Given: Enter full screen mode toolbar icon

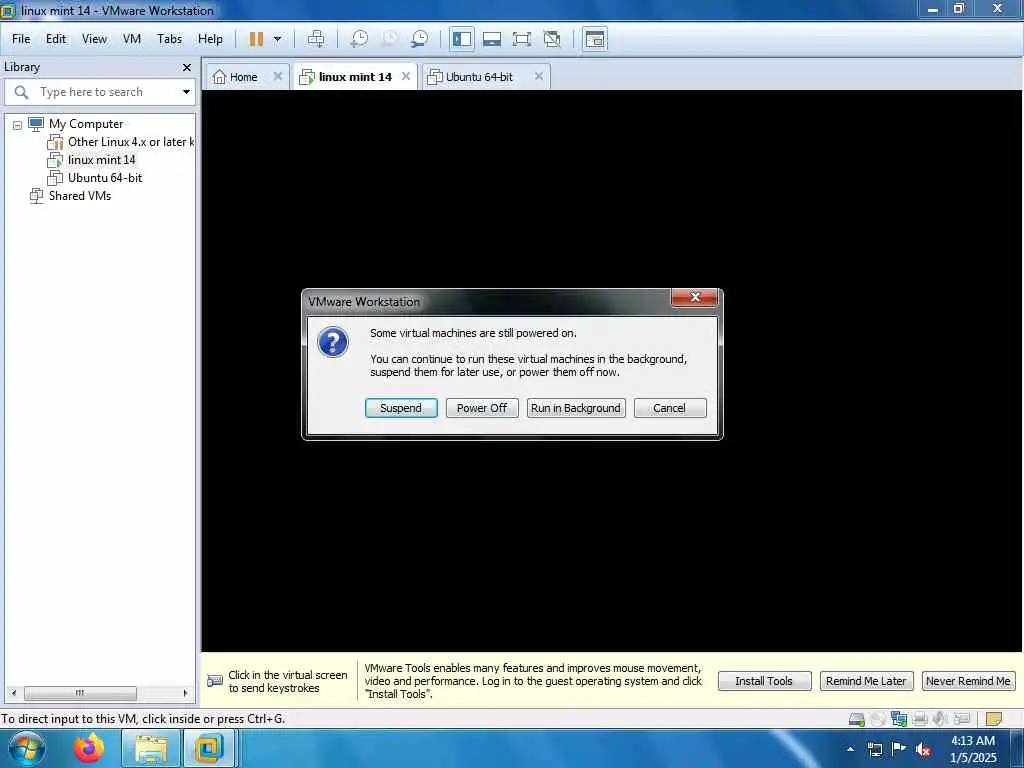Looking at the screenshot, I should (x=522, y=39).
